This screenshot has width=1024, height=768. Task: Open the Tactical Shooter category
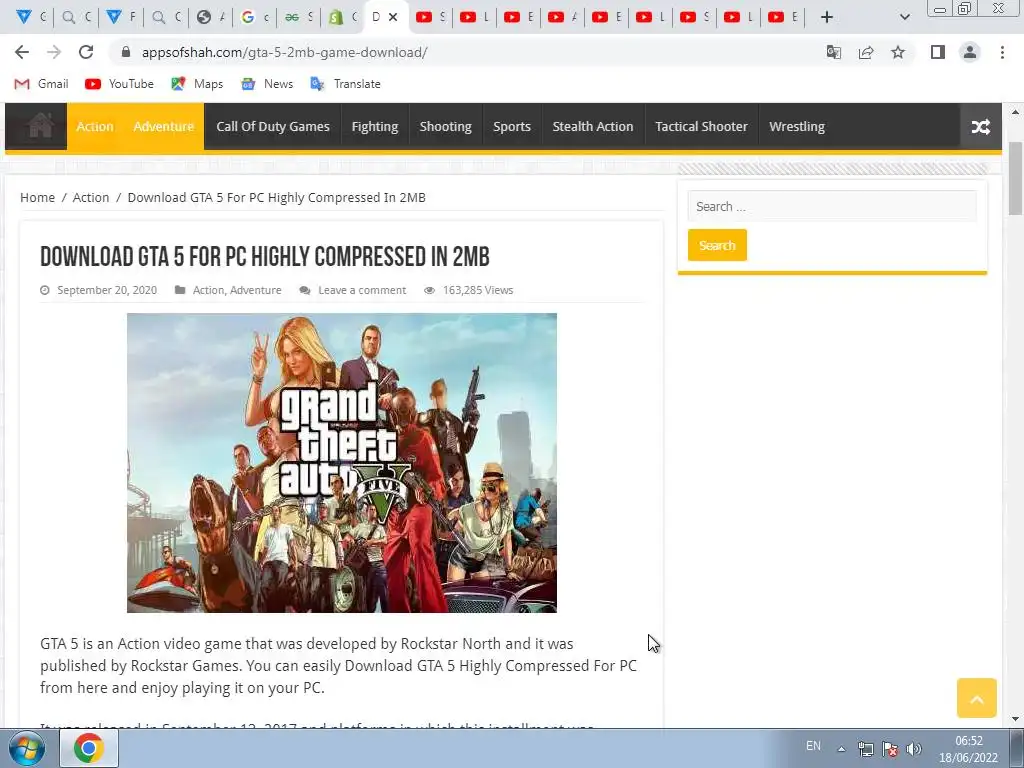701,126
